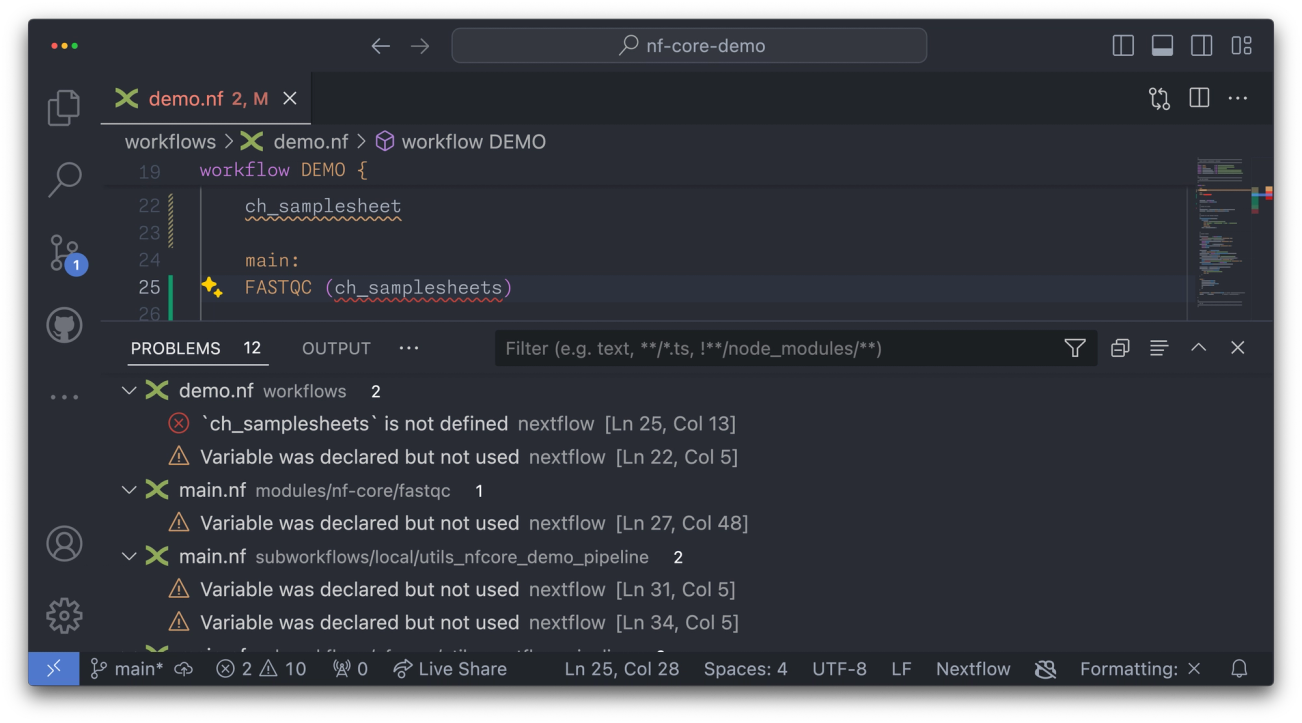The height and width of the screenshot is (723, 1302).
Task: Toggle the secondary sidebar layout icon
Action: coord(1201,45)
